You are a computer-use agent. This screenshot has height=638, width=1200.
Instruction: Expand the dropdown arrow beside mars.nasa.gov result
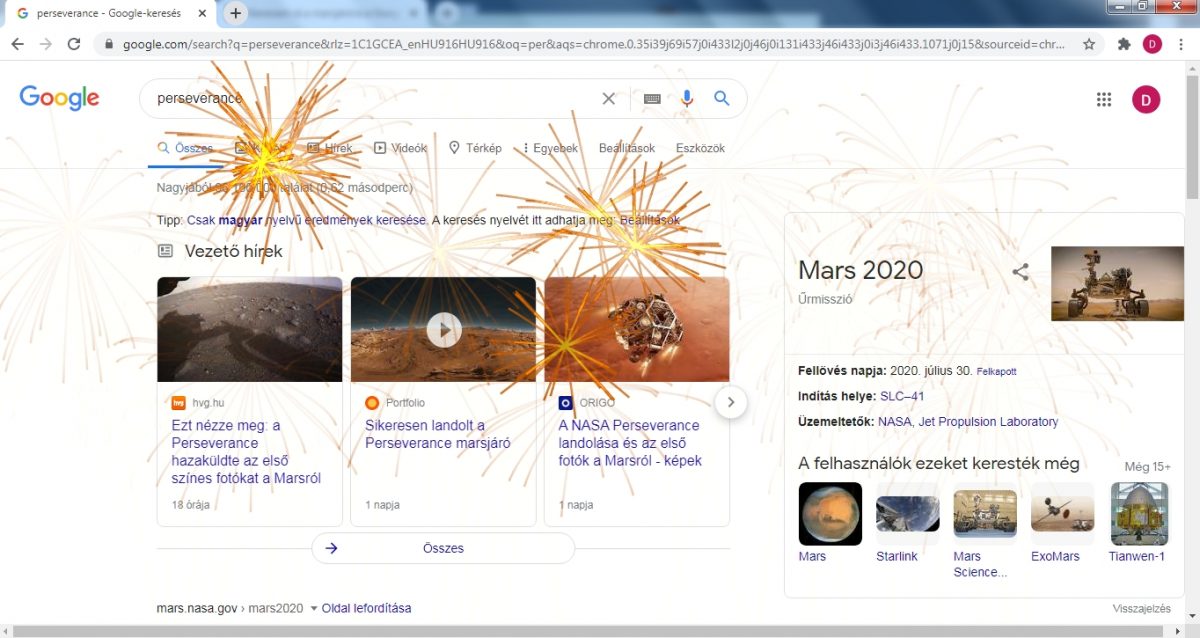[313, 608]
